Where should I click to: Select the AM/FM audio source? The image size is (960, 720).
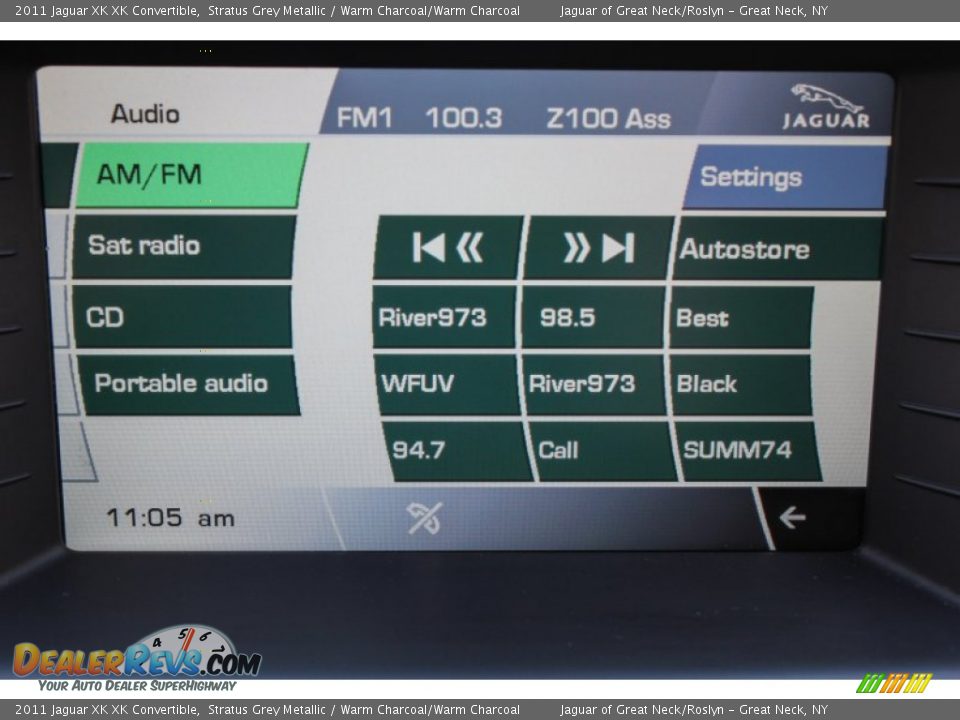192,175
